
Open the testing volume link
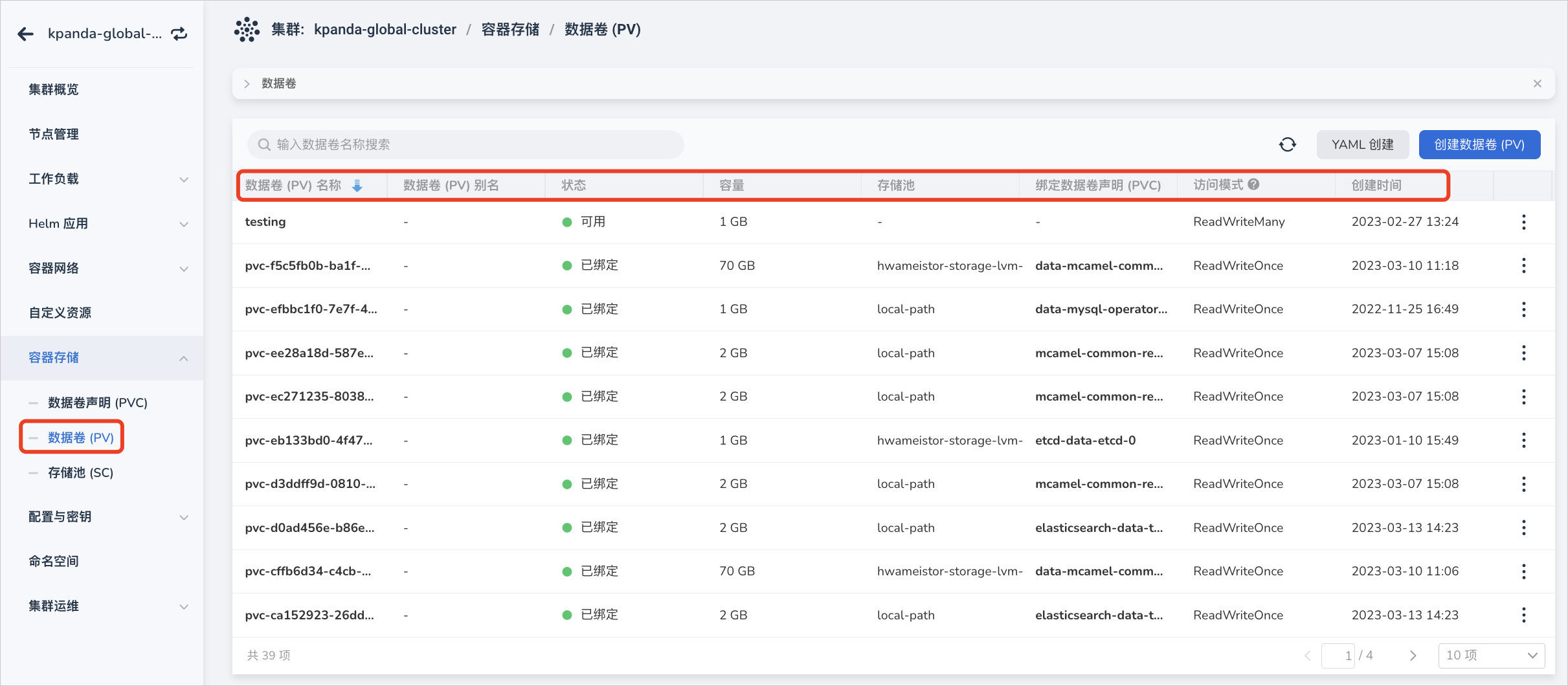tap(265, 222)
